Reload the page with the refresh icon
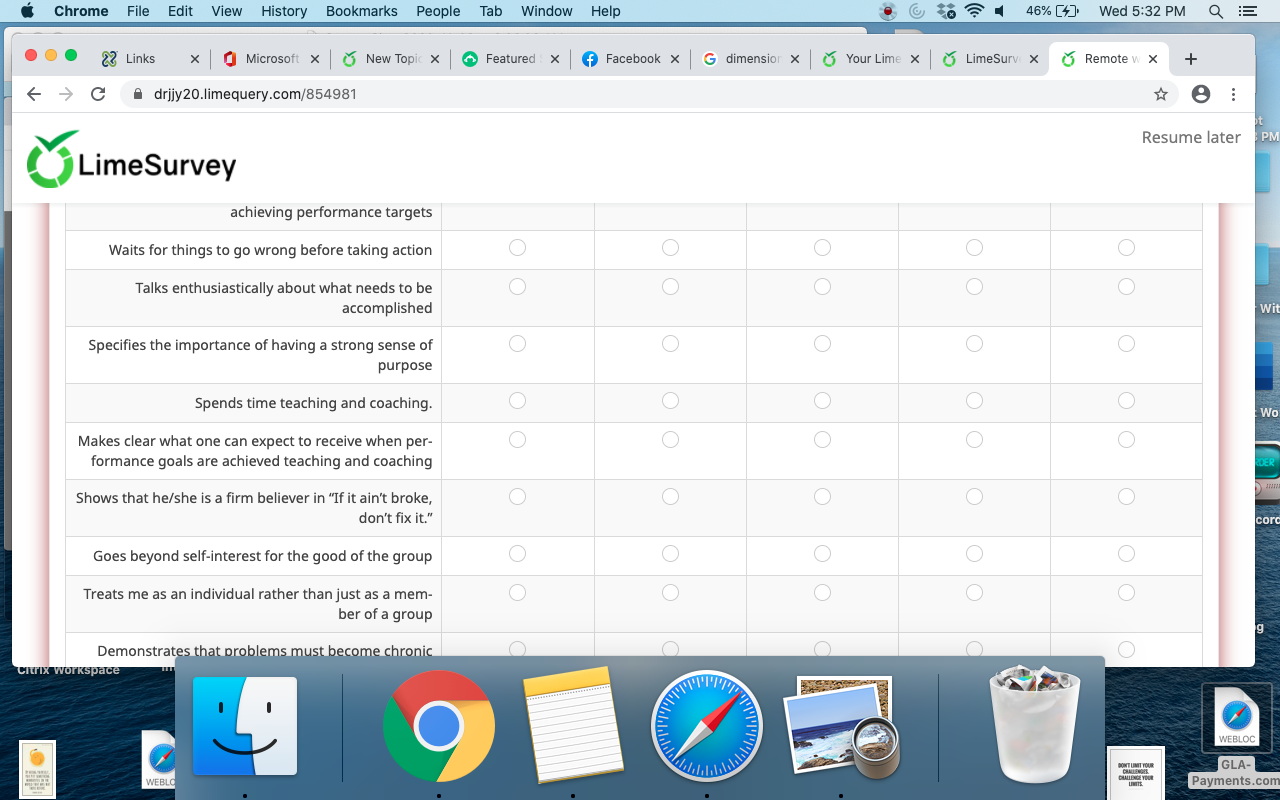1280x800 pixels. (x=98, y=94)
